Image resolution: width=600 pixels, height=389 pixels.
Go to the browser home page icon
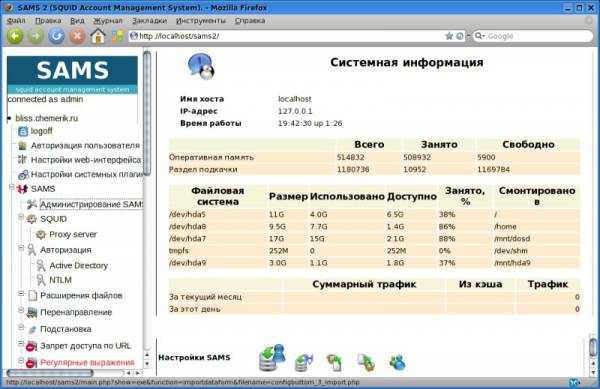[x=98, y=36]
